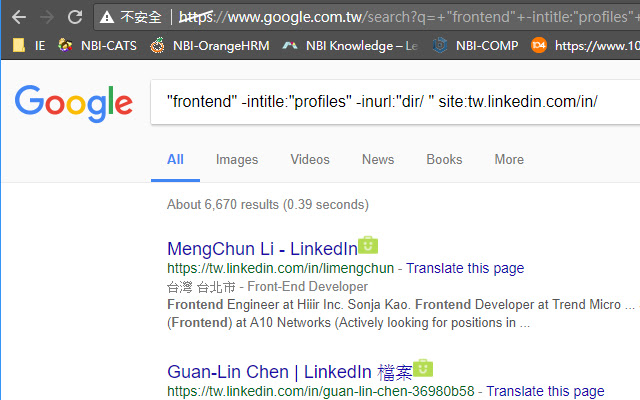Click the green badge icon beside MengChun Li

click(x=368, y=246)
